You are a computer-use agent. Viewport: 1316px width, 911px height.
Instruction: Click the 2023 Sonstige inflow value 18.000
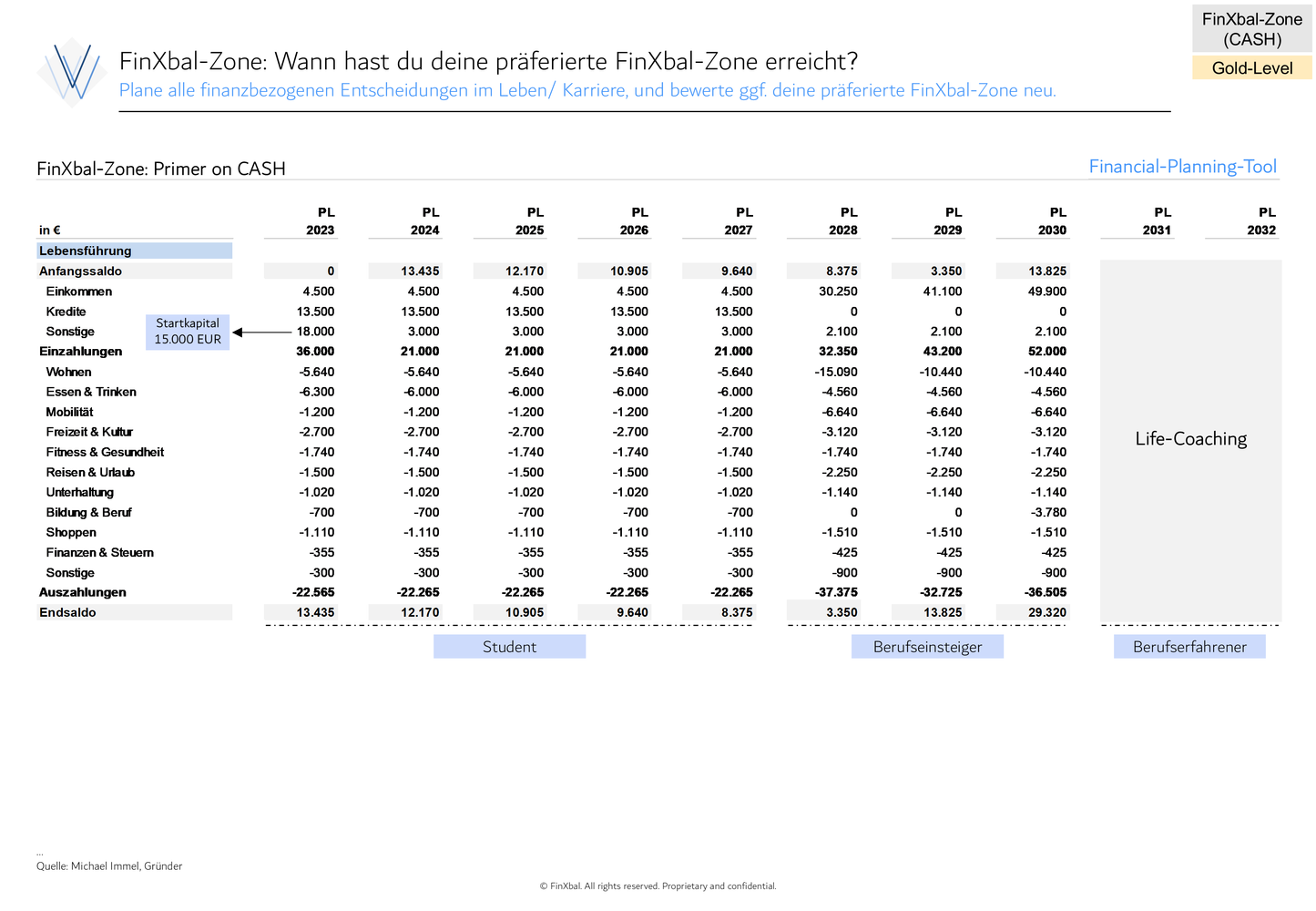pyautogui.click(x=316, y=332)
